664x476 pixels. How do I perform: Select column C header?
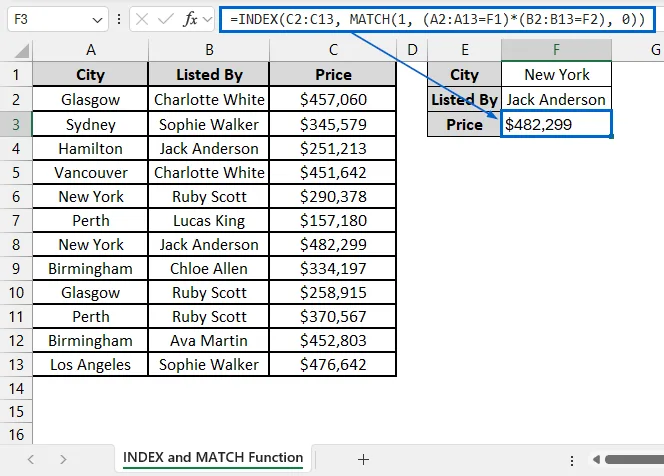click(333, 50)
